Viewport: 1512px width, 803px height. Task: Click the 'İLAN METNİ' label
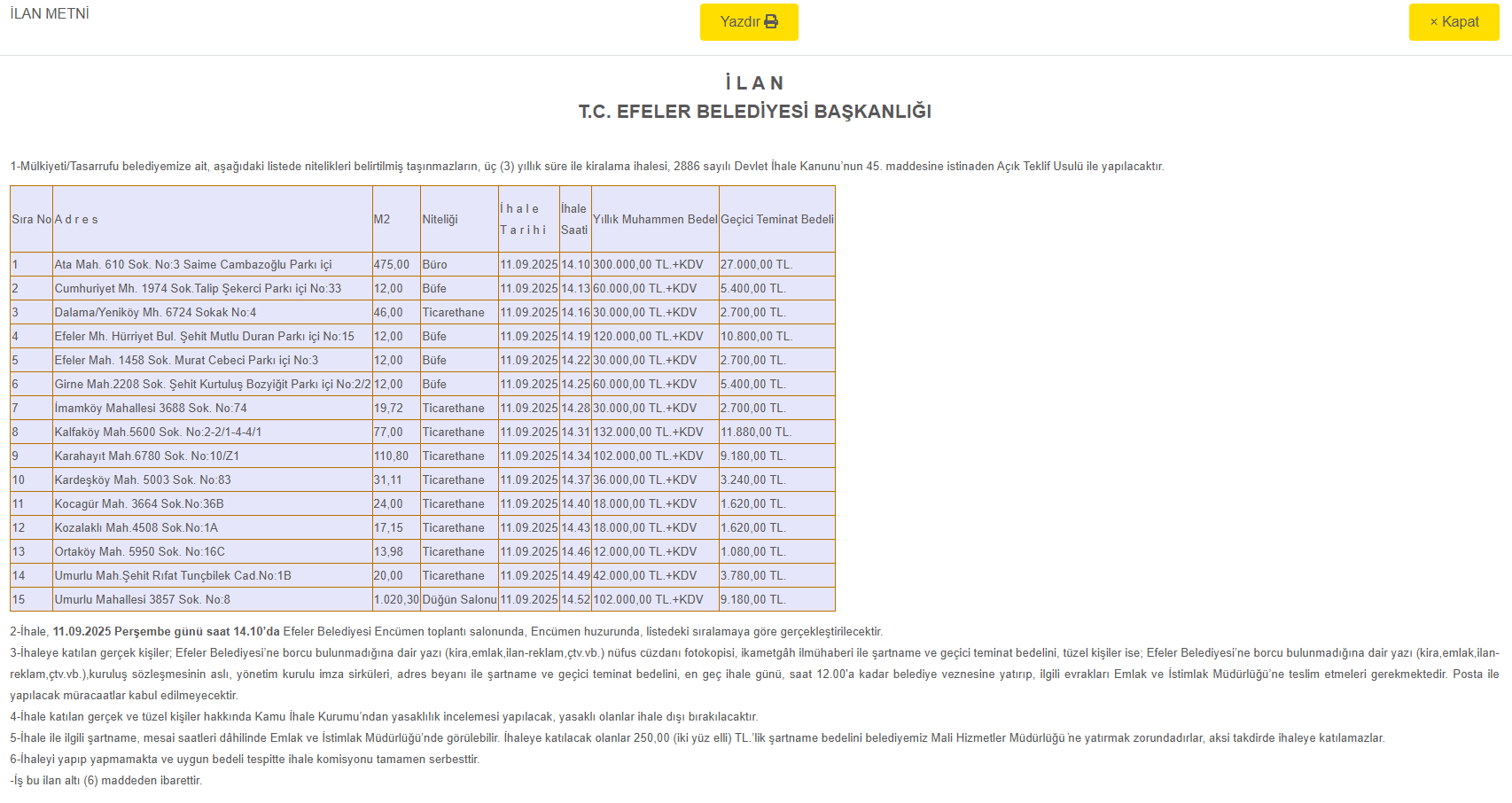tap(50, 14)
